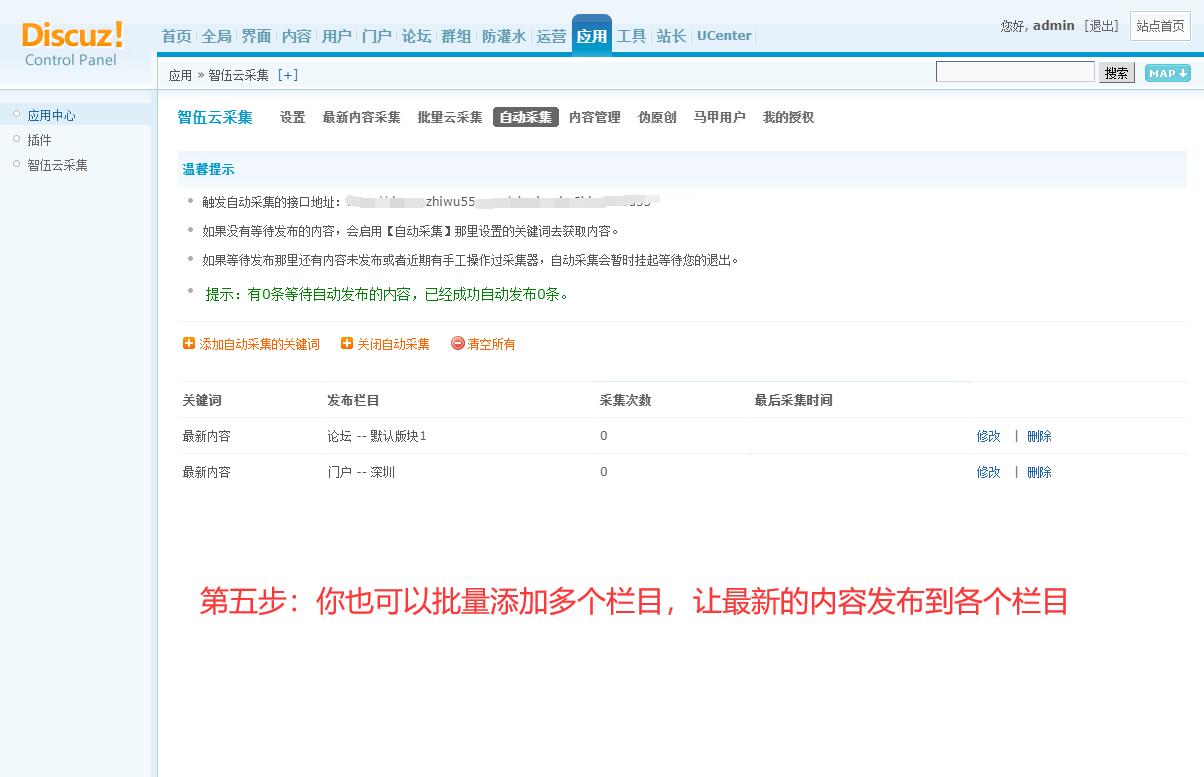1204x777 pixels.
Task: Click the [+] add-to-favorites link in breadcrumb
Action: [288, 75]
